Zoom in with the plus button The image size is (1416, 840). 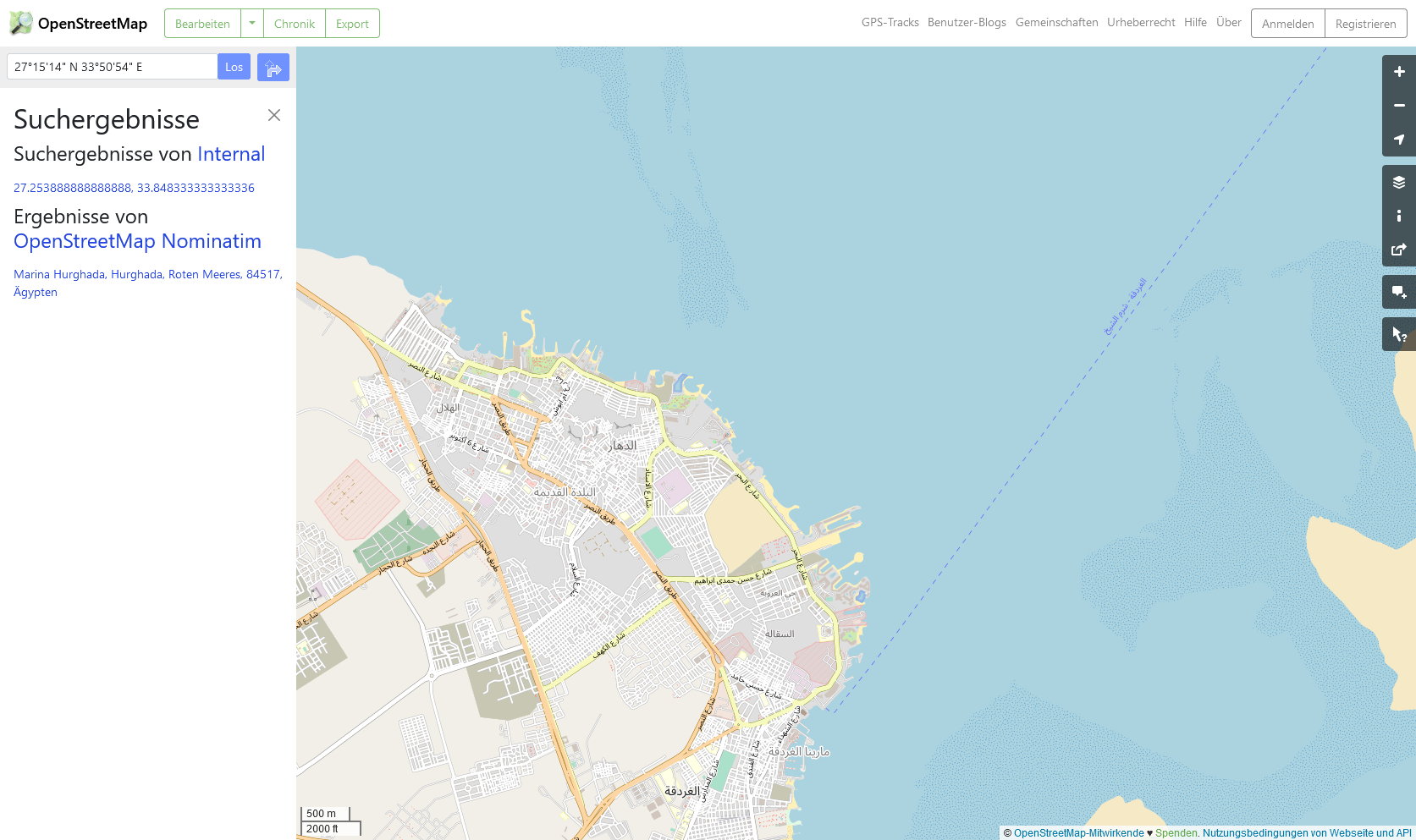[1399, 72]
